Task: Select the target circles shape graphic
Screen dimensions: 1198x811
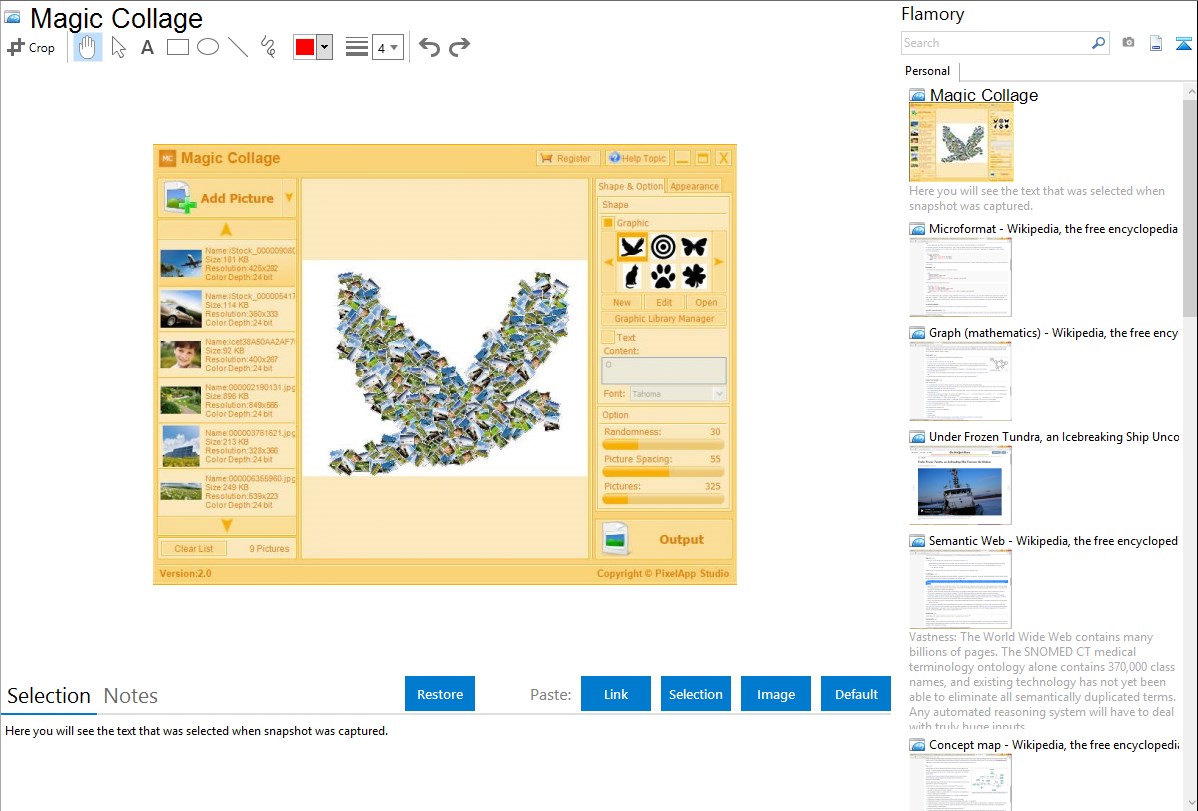Action: tap(663, 247)
